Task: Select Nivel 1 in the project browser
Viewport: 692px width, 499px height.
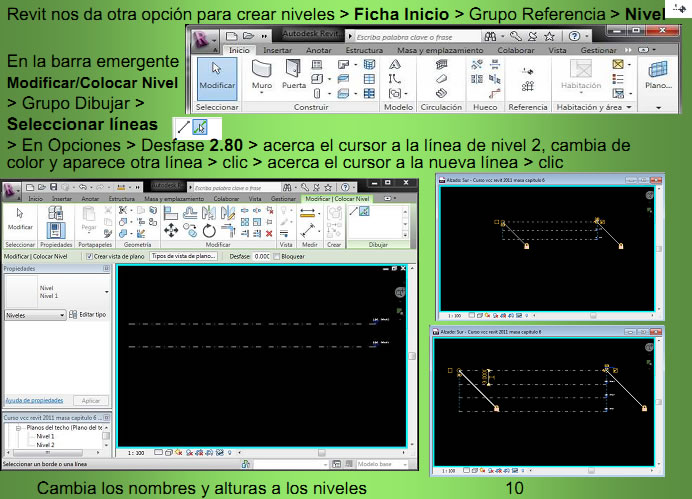Action: coord(46,437)
